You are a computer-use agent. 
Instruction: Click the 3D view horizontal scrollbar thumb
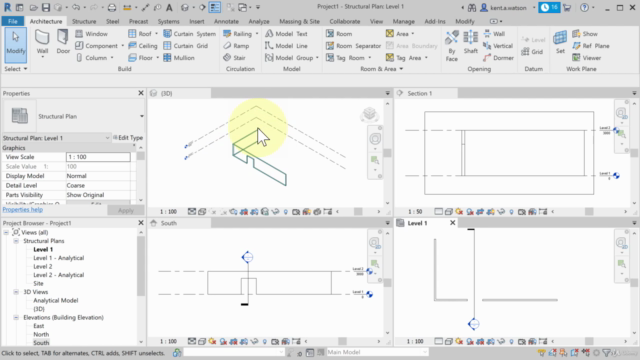pos(358,211)
